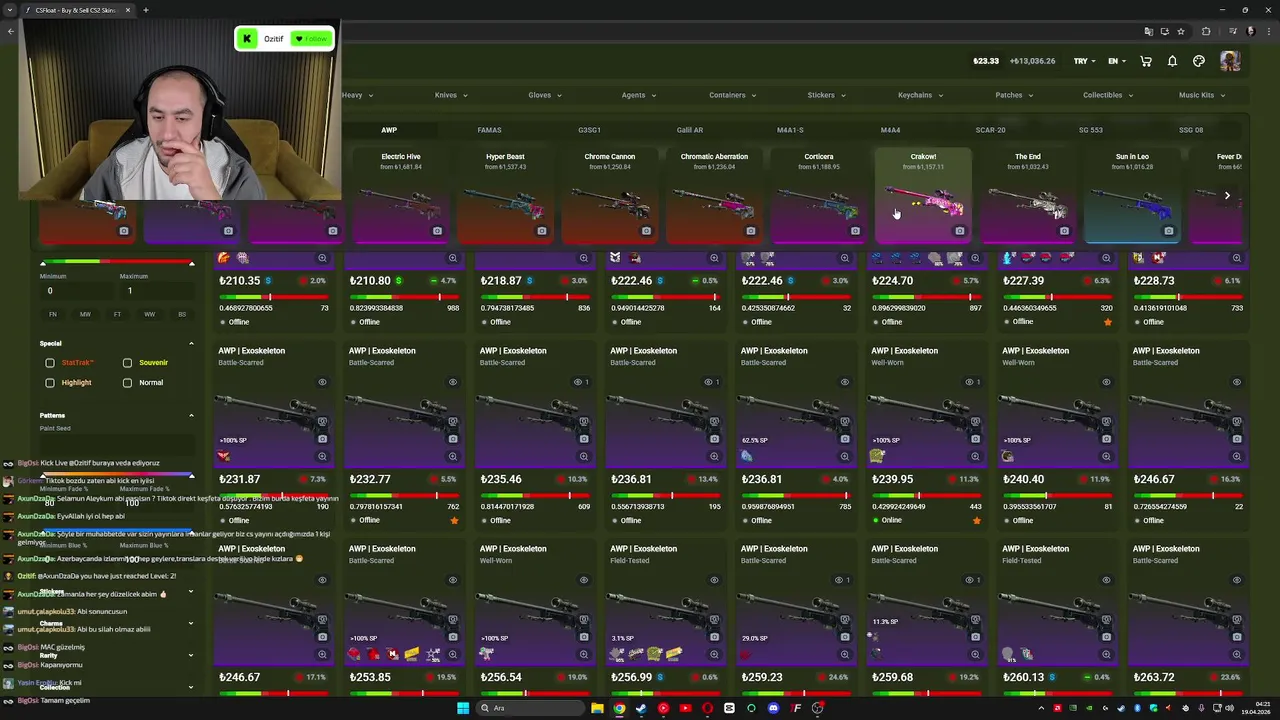Screen dimensions: 1280x720
Task: Expand the Knives category menu
Action: (x=451, y=95)
